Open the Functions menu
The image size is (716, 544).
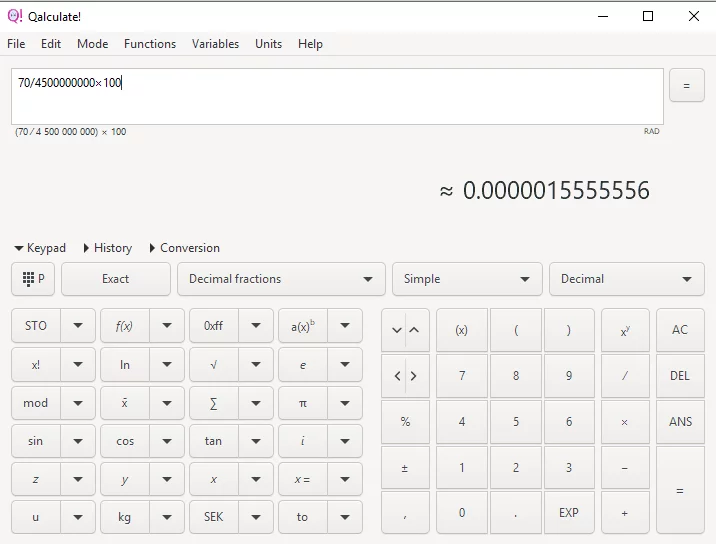click(150, 44)
